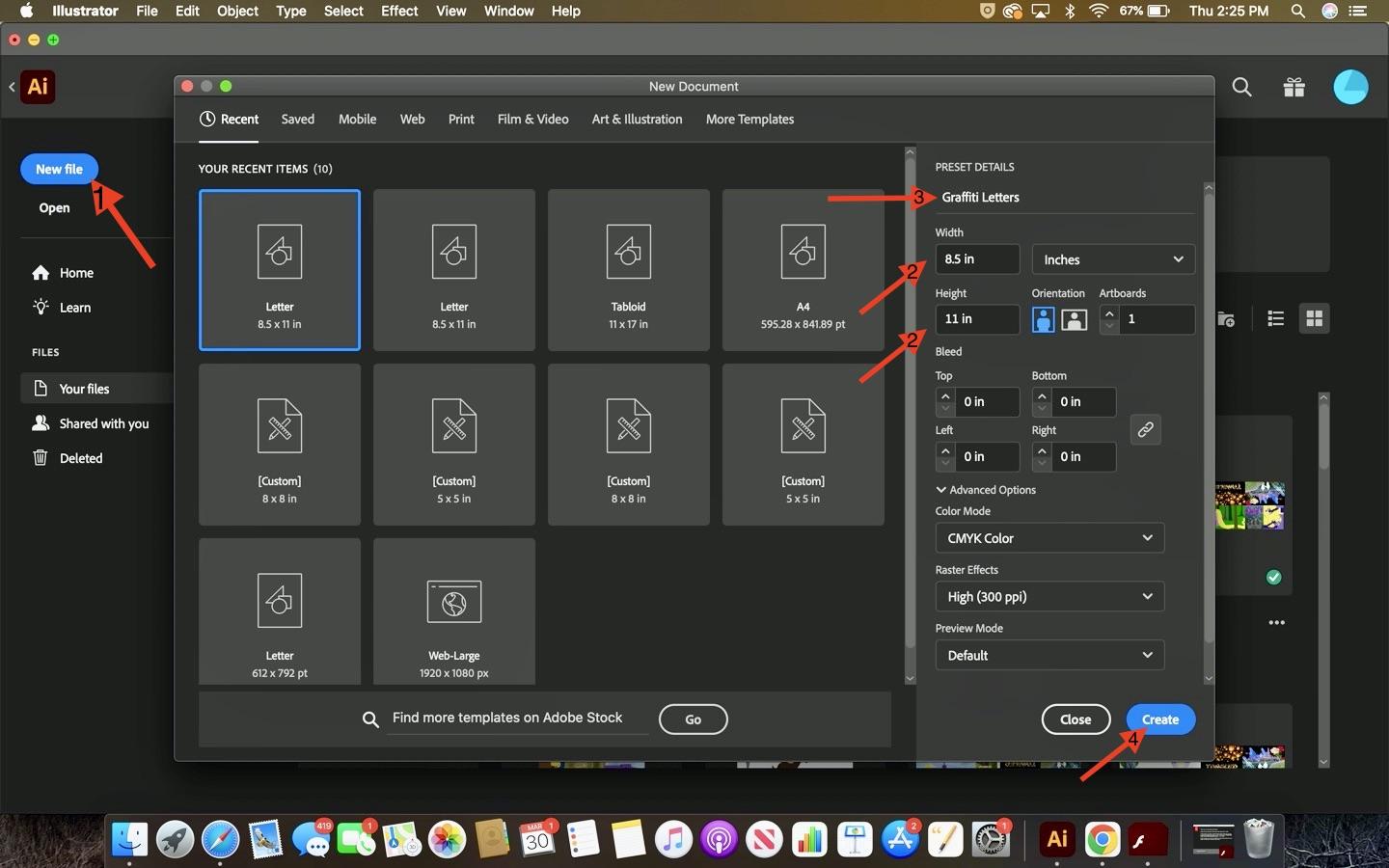Click the Open button in sidebar
This screenshot has width=1389, height=868.
pos(54,207)
